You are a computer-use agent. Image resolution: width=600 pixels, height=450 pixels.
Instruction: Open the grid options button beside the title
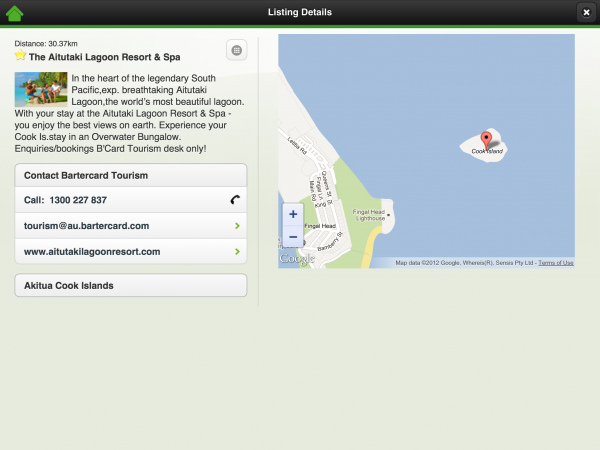[236, 50]
